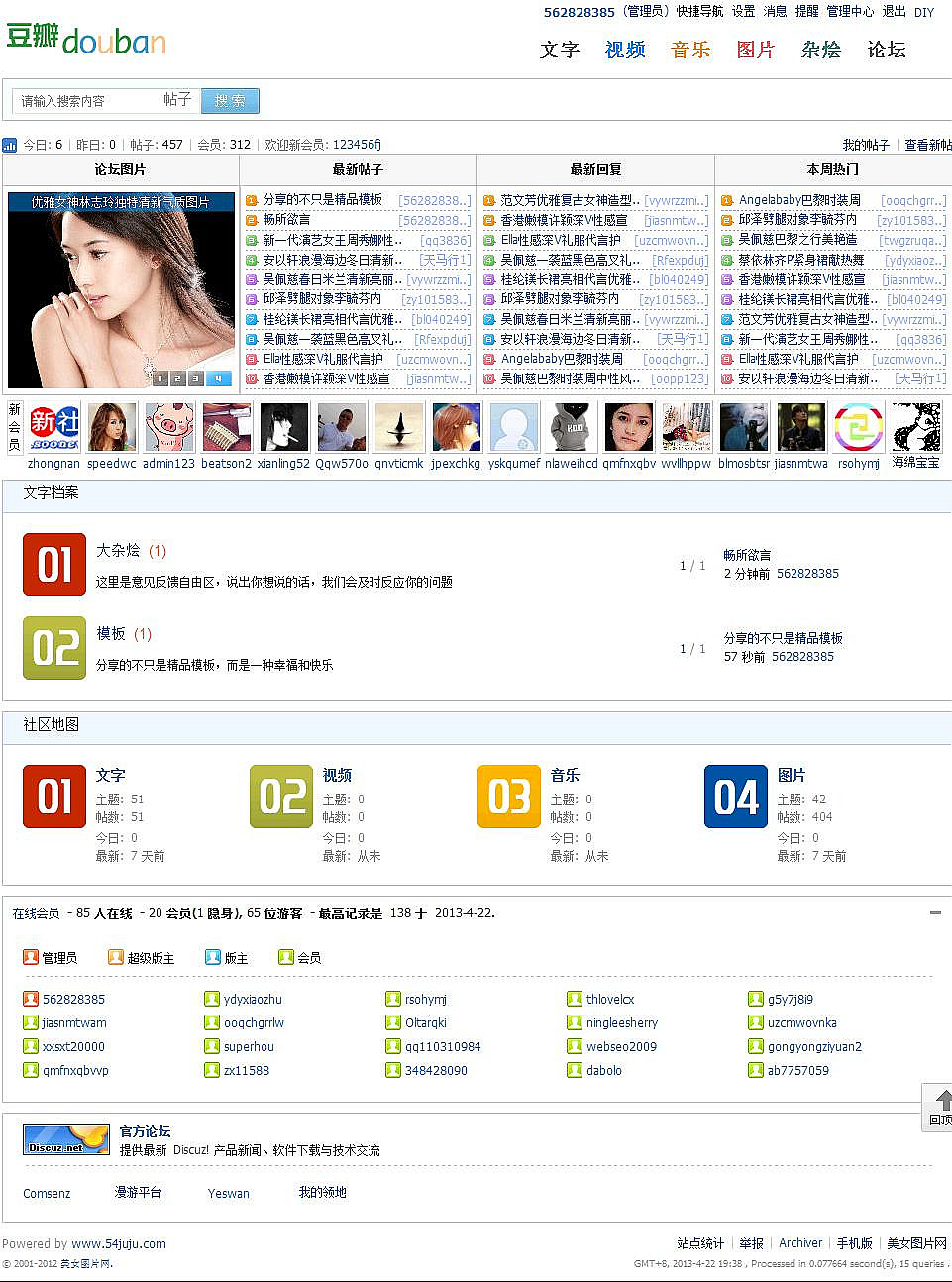Go to the 论坛 navigation tab

(x=887, y=50)
